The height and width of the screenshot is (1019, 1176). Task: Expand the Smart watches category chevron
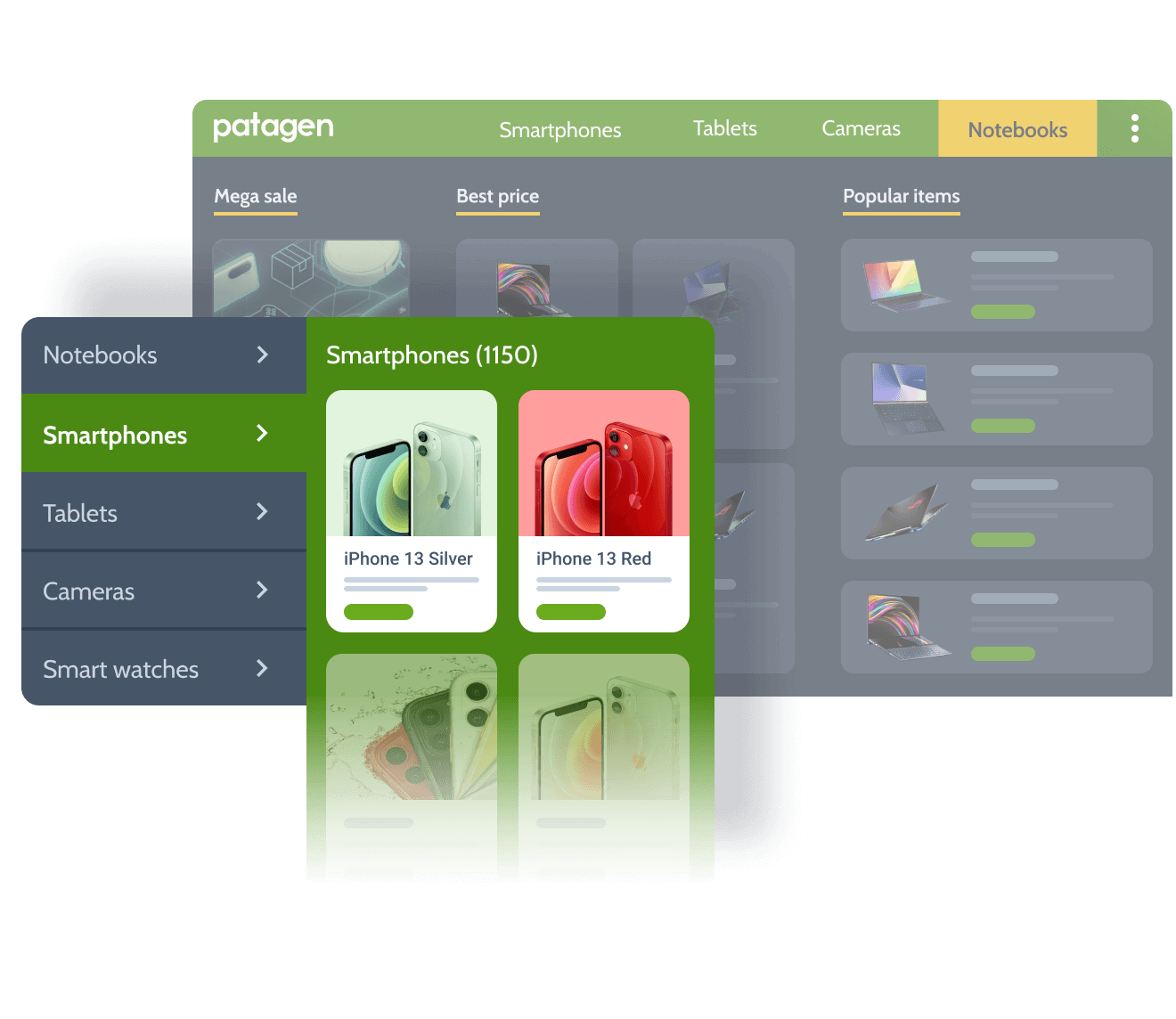pyautogui.click(x=262, y=668)
